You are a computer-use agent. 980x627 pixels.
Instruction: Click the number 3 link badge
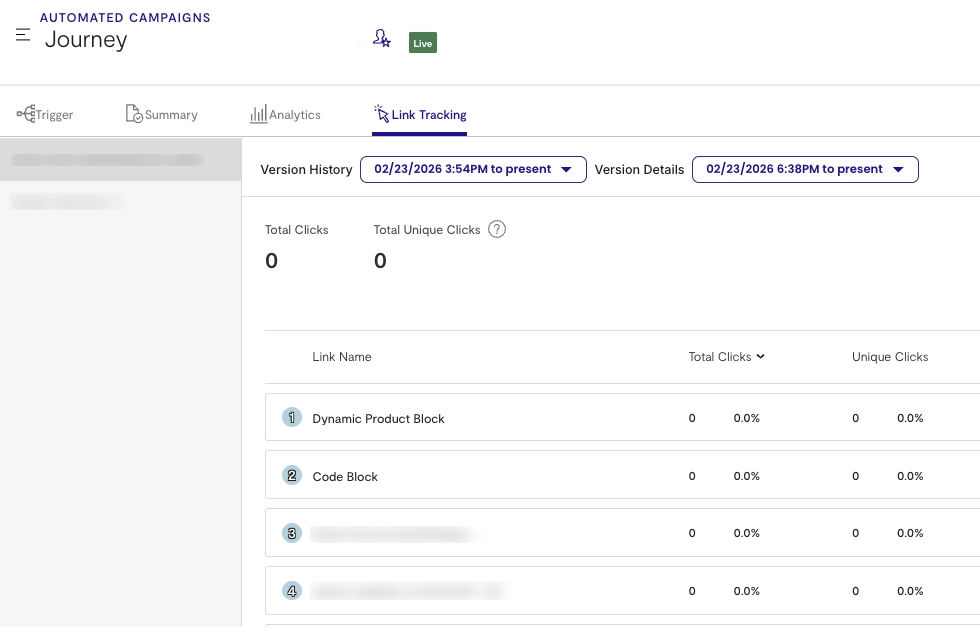click(x=292, y=533)
